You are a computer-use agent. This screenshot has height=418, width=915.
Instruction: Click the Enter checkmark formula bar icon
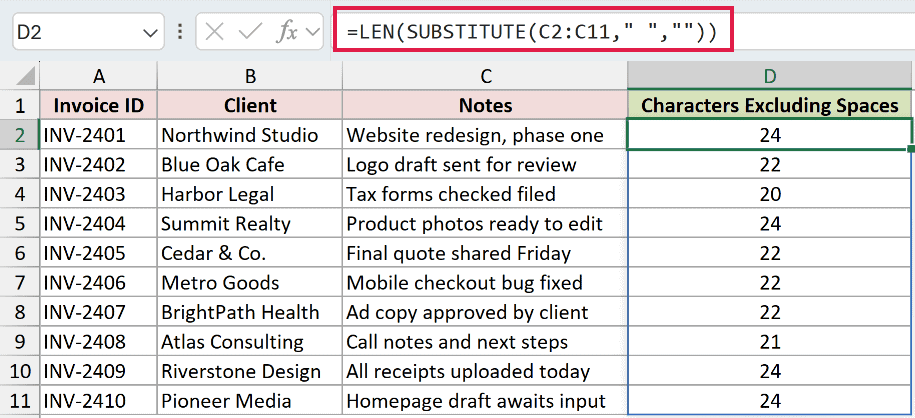pos(251,32)
